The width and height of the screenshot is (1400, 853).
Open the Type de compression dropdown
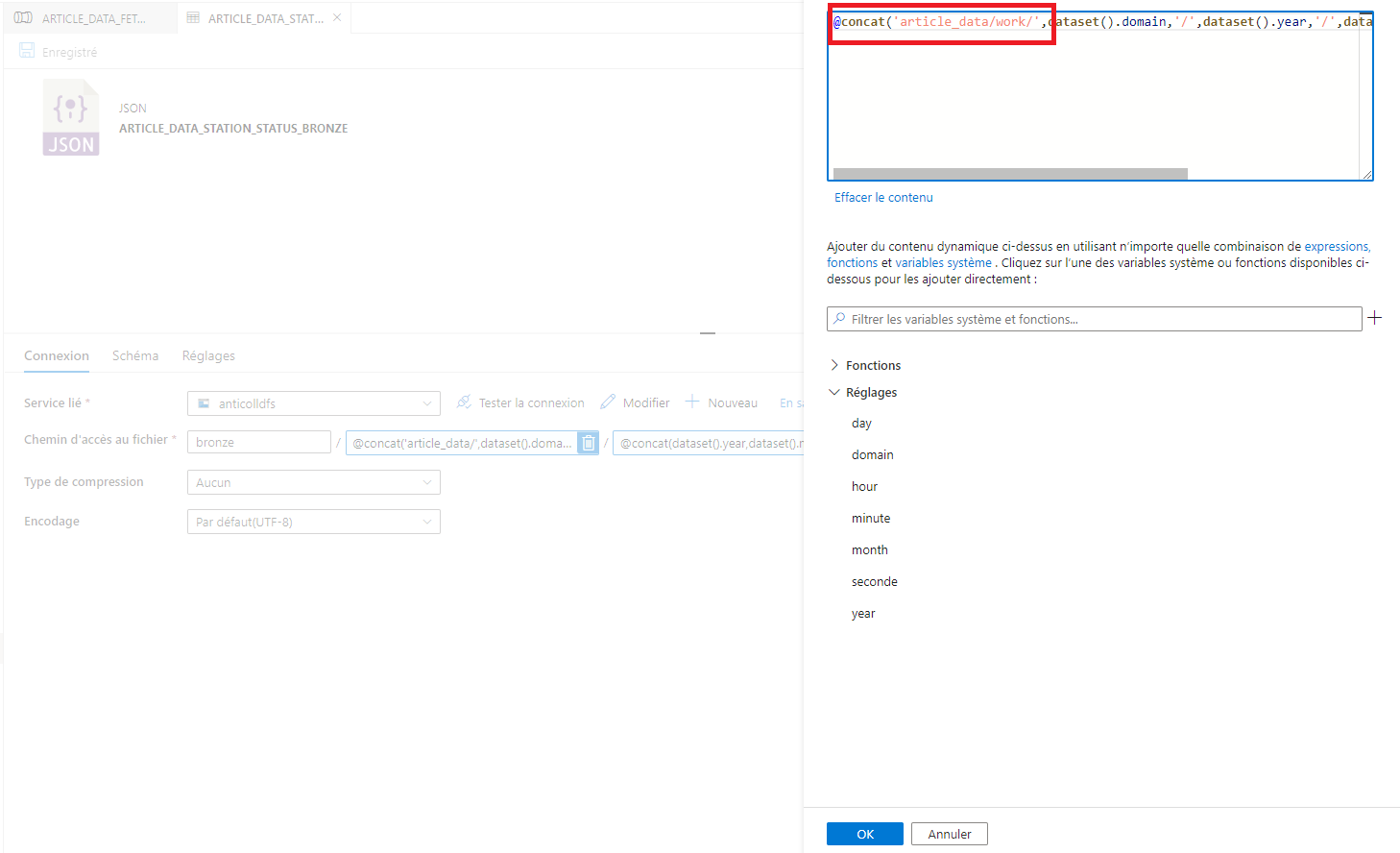click(313, 482)
